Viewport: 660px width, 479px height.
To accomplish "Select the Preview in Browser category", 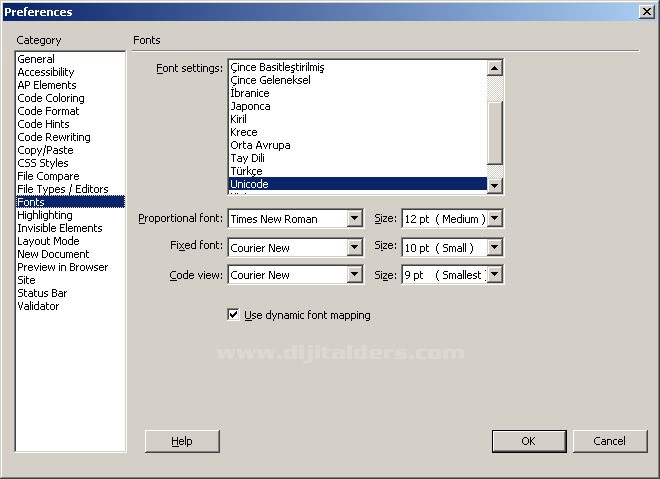I will pyautogui.click(x=62, y=267).
